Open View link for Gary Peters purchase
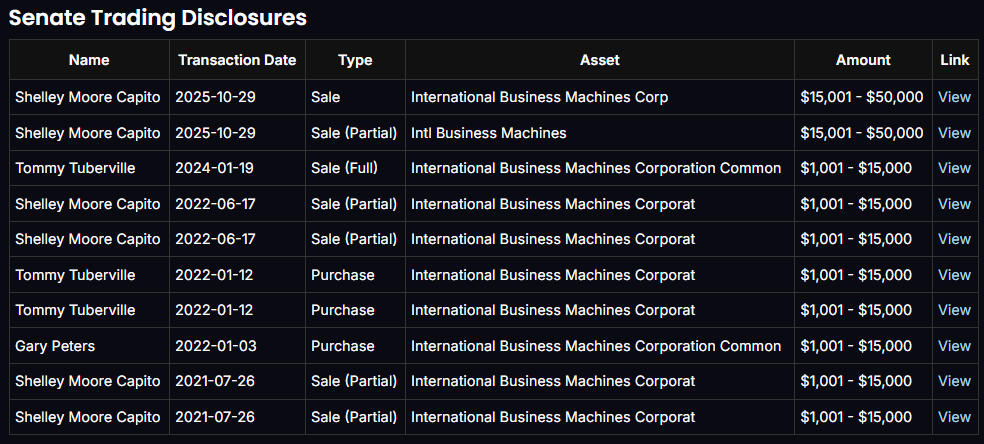Viewport: 984px width, 444px height. pos(954,346)
